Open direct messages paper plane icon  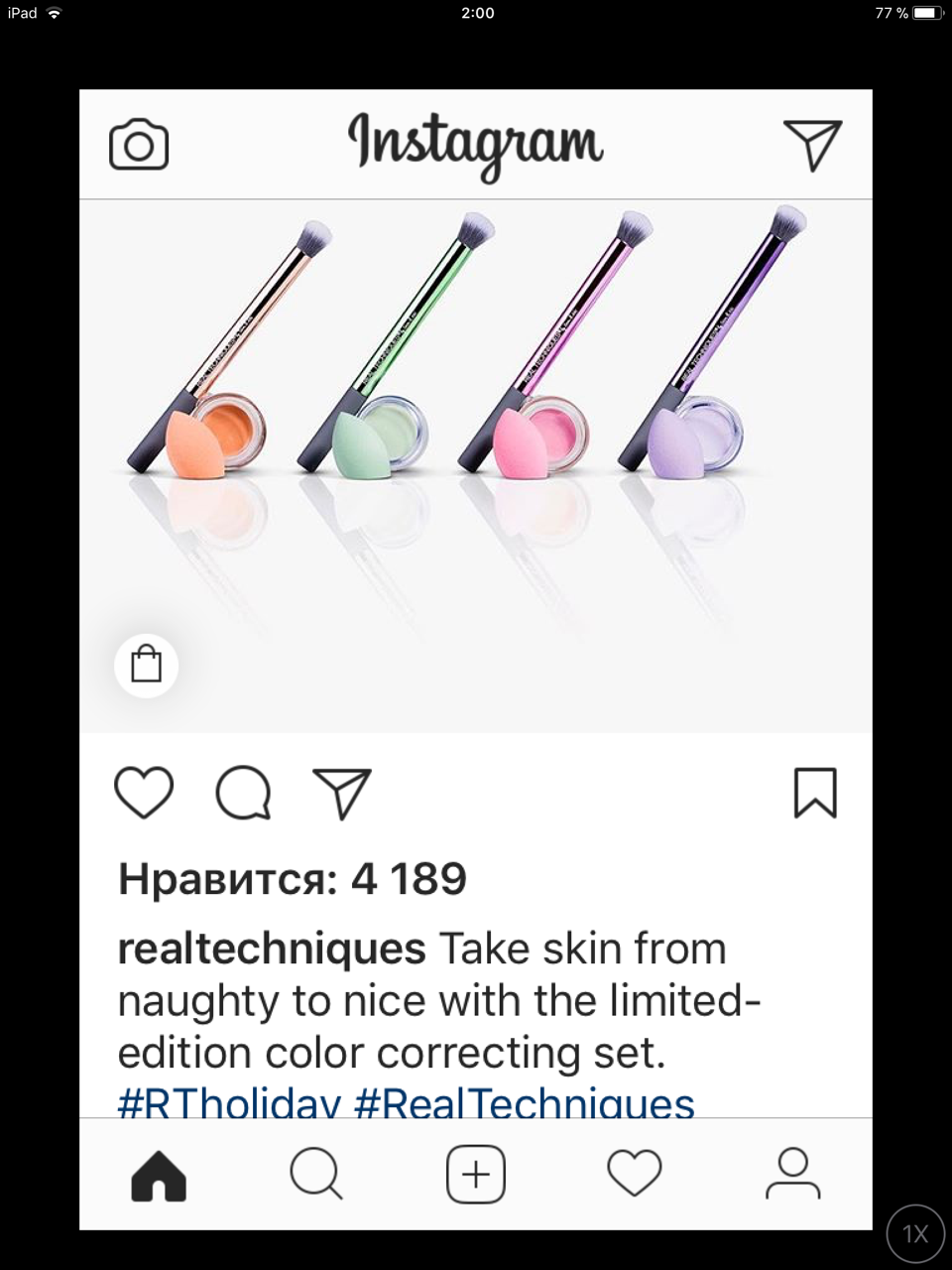(x=812, y=145)
